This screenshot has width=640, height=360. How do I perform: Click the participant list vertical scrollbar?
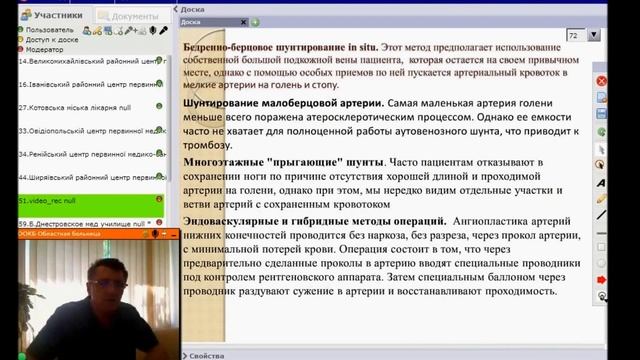[x=169, y=118]
